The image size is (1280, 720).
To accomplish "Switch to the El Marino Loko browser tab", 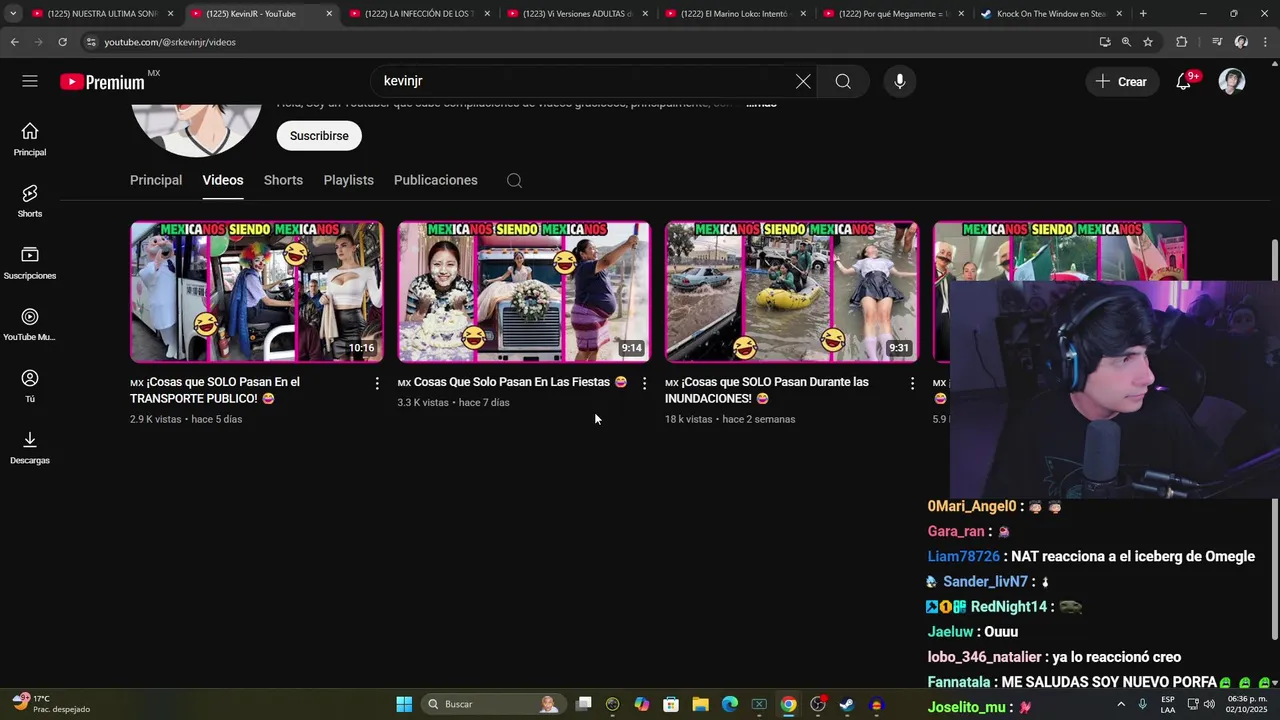I will pos(736,14).
